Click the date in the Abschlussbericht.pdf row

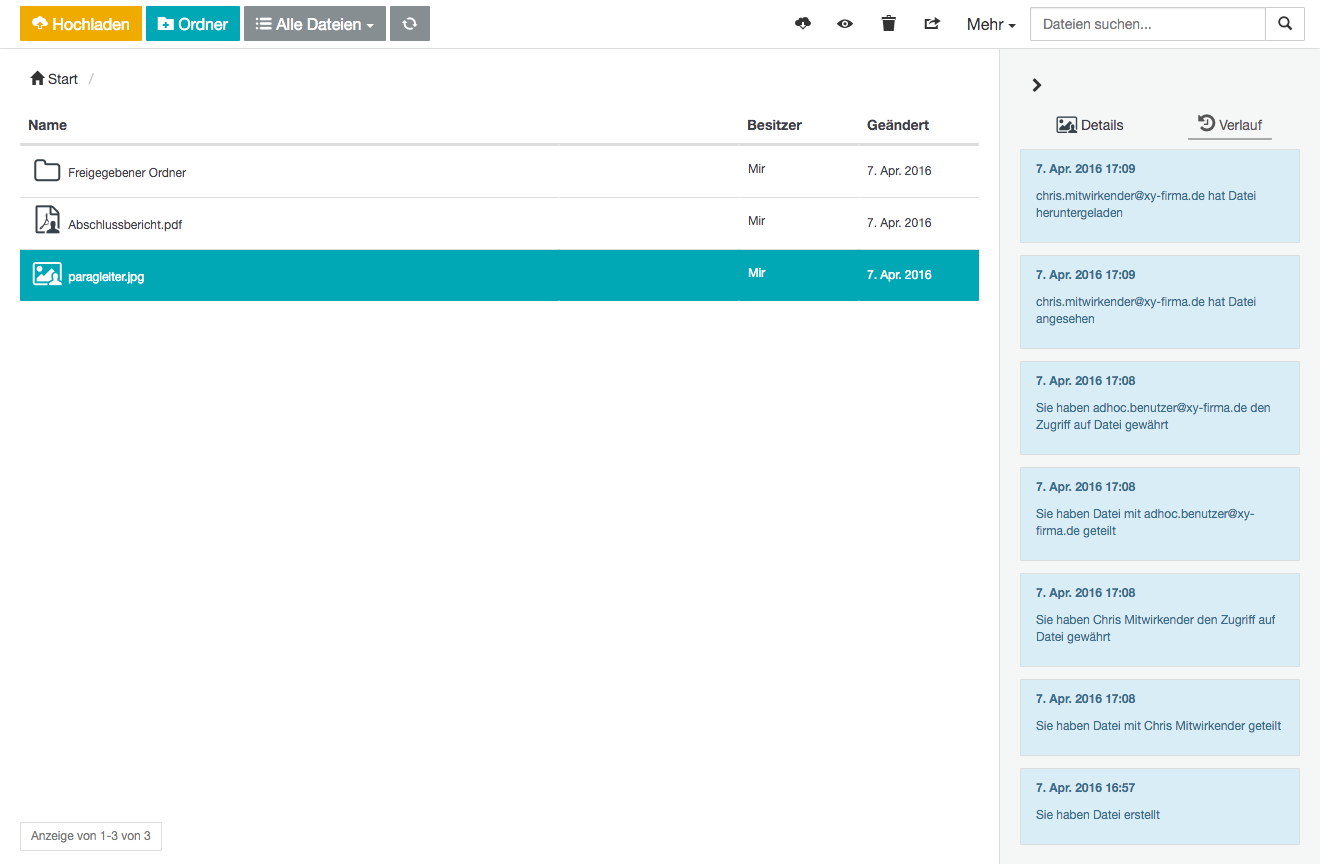pos(899,223)
